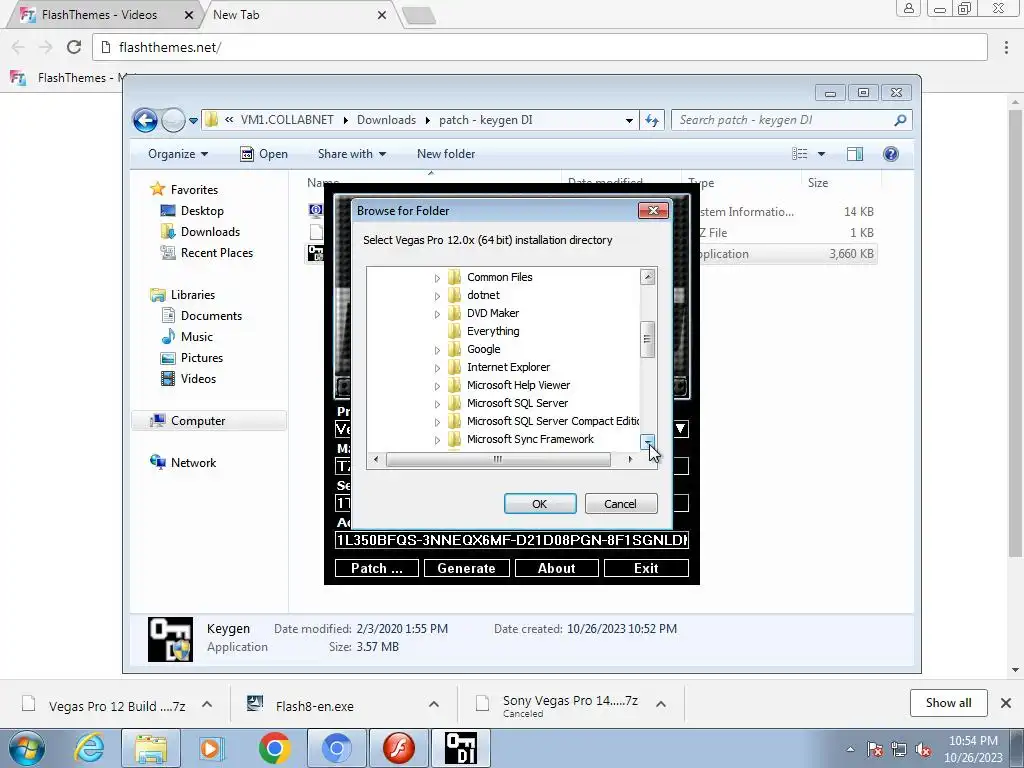Click the activation code field in keygen
The image size is (1024, 768).
pos(511,540)
